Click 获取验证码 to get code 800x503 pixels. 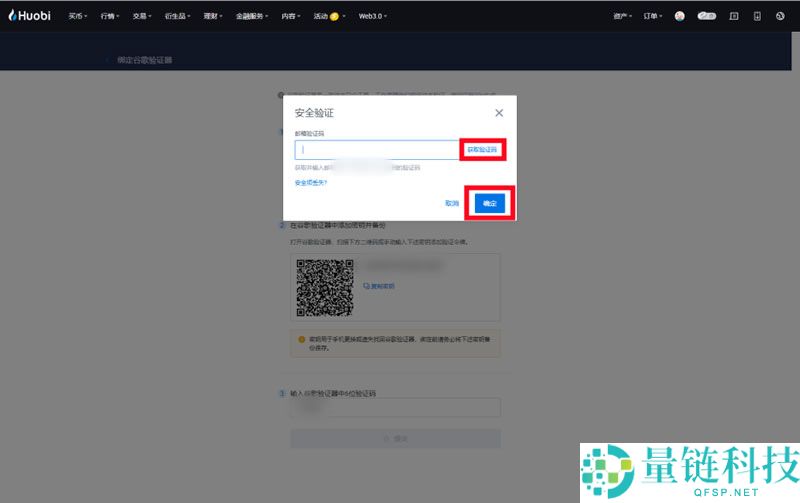coord(482,149)
